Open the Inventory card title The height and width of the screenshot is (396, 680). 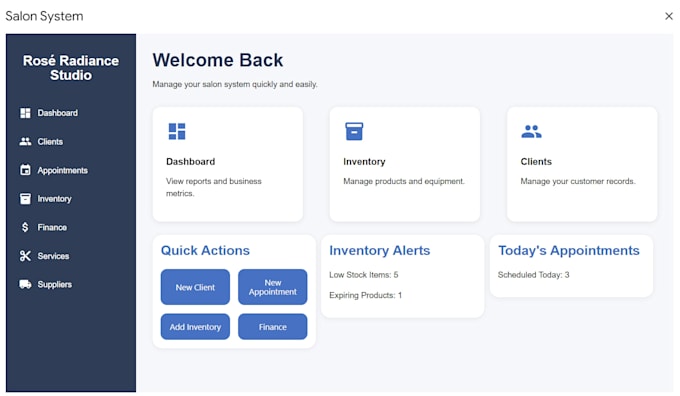[x=364, y=161]
